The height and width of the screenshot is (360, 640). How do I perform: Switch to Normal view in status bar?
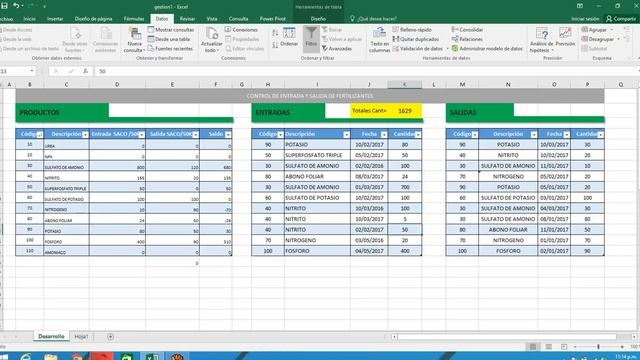533,347
